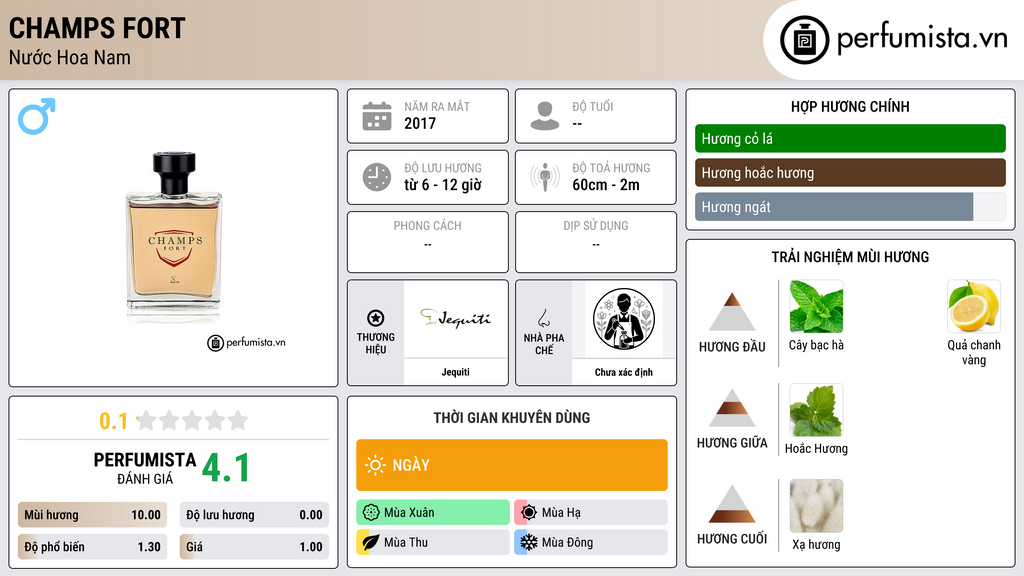
Task: Click the sun icon next to Mùa Hạ
Action: click(x=529, y=513)
